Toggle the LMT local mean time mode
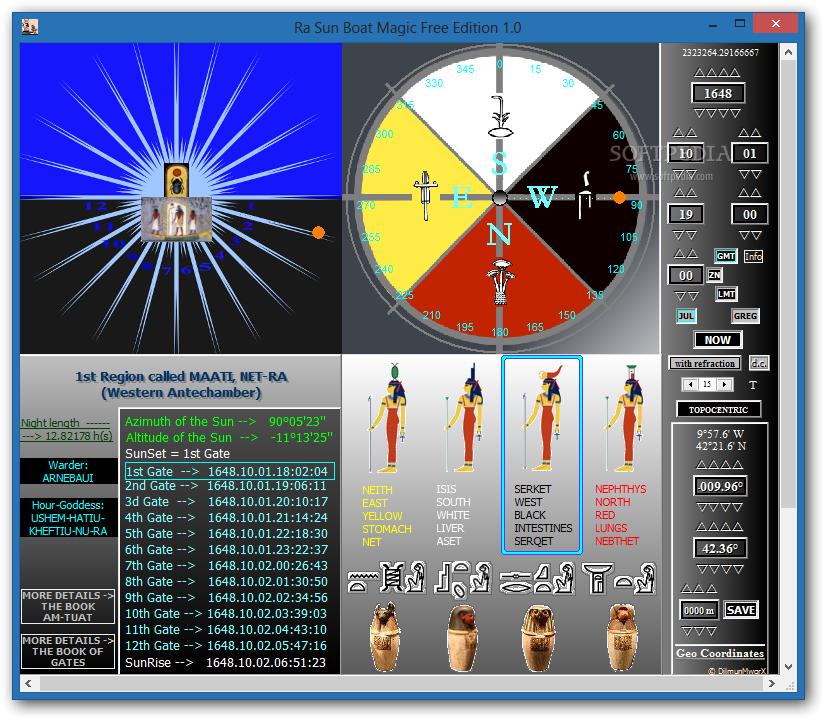The image size is (825, 720). (726, 294)
